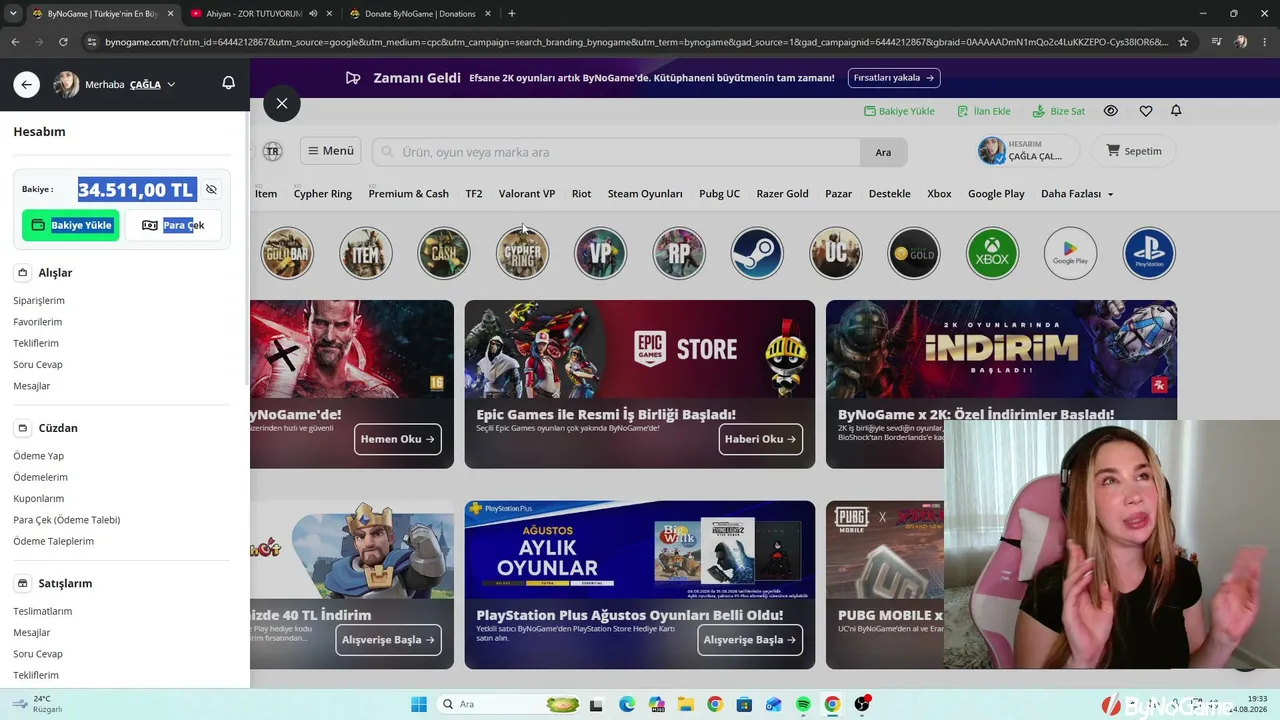Image resolution: width=1280 pixels, height=720 pixels.
Task: Close the sidebar with the X button
Action: pyautogui.click(x=282, y=104)
